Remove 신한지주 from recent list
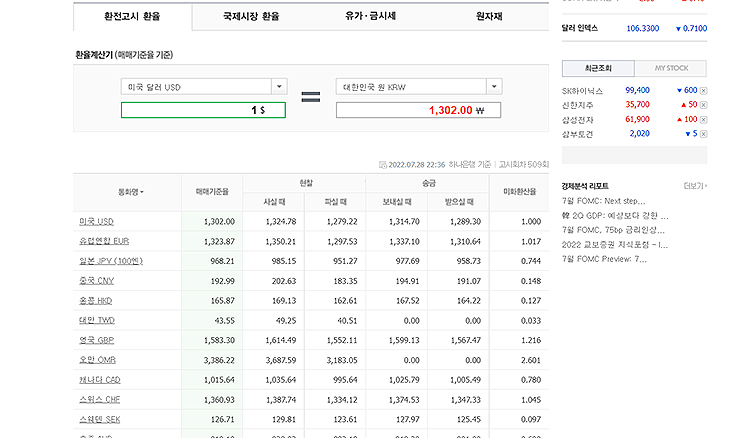740x438 pixels. pos(703,105)
